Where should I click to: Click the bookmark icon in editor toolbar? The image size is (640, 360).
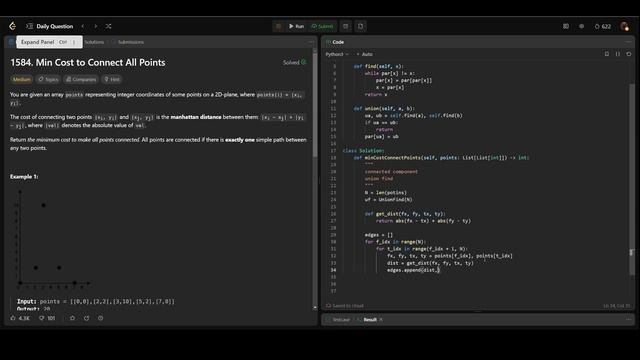607,54
